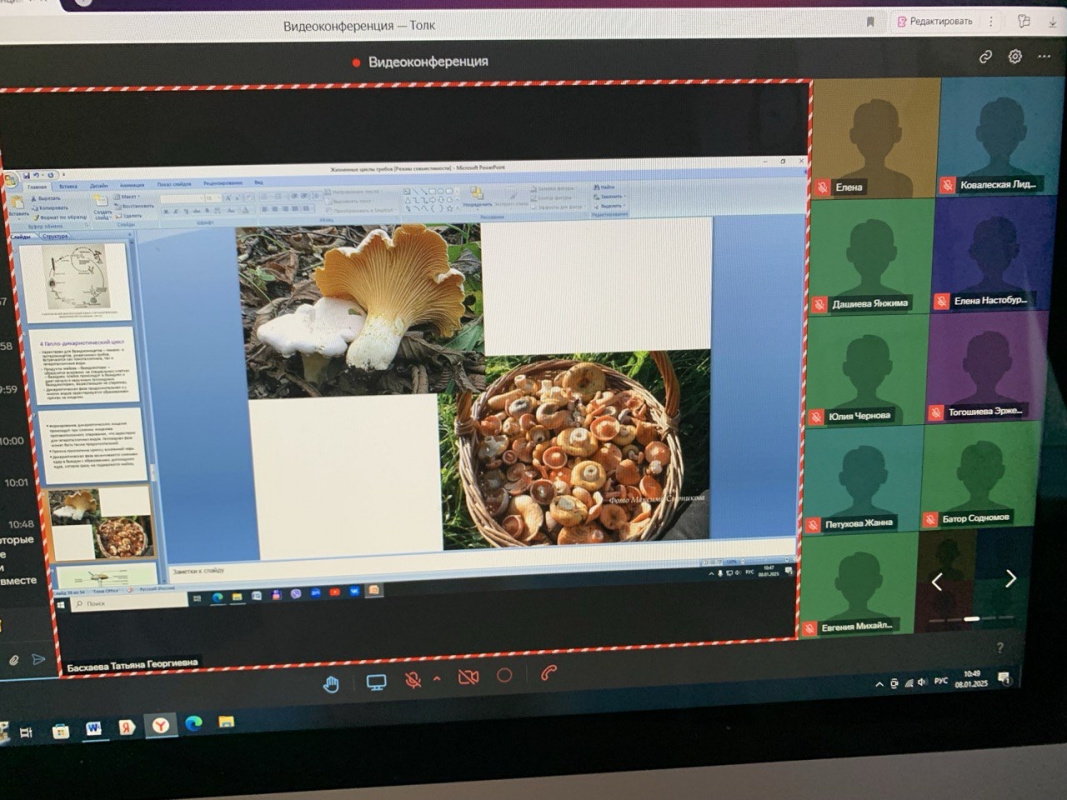
Task: Click the send message arrow icon
Action: [39, 659]
